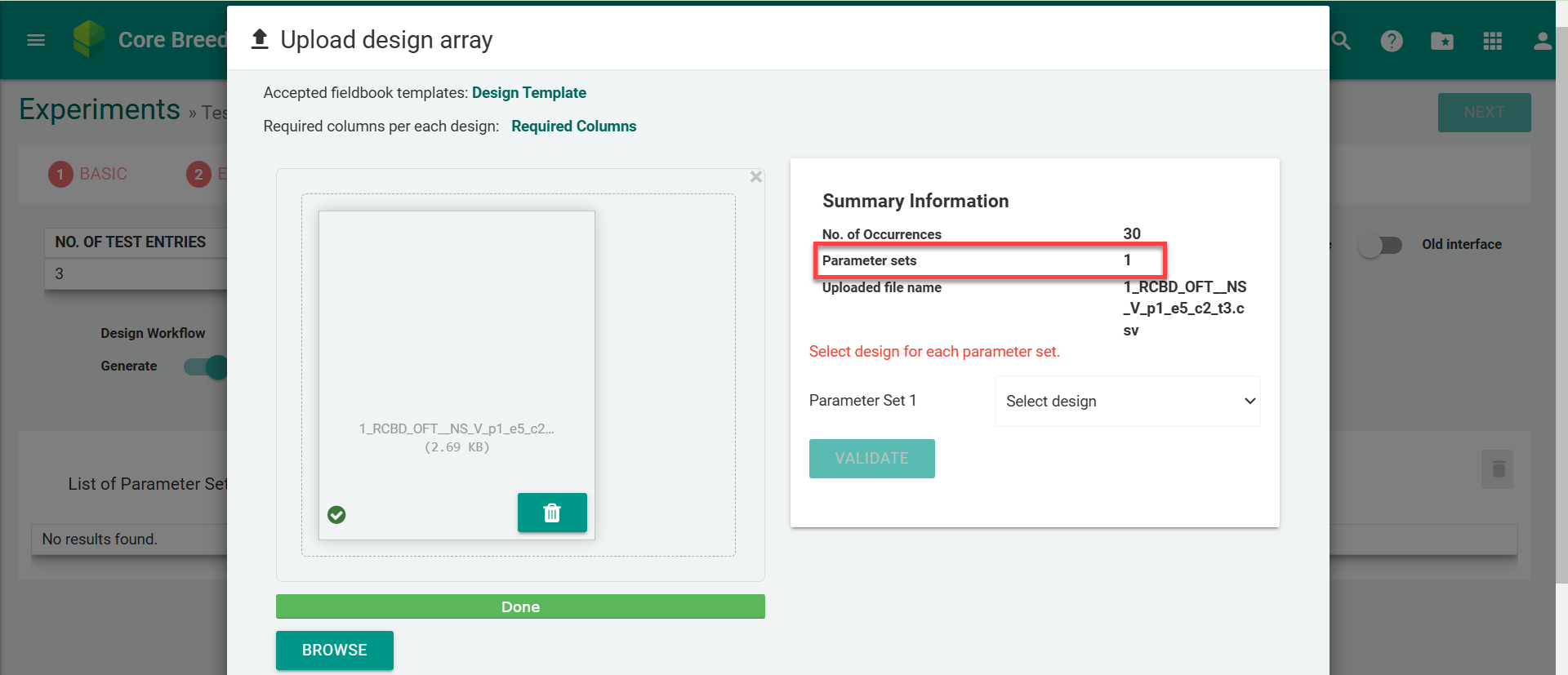The image size is (1568, 675).
Task: Toggle the Old interface switch
Action: (1380, 245)
